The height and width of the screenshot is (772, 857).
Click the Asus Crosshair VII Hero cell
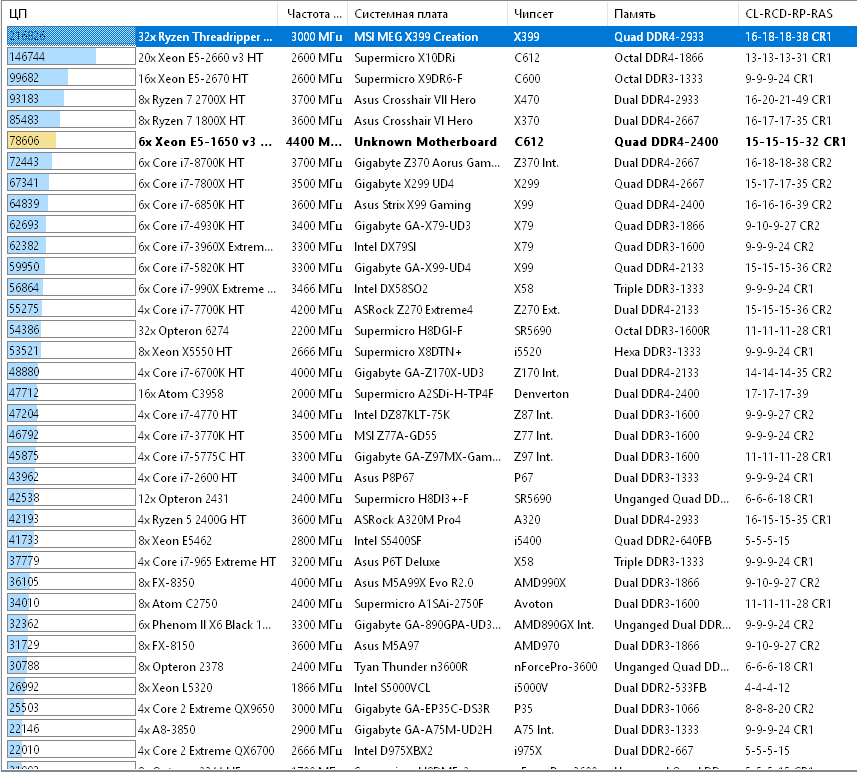pyautogui.click(x=414, y=100)
